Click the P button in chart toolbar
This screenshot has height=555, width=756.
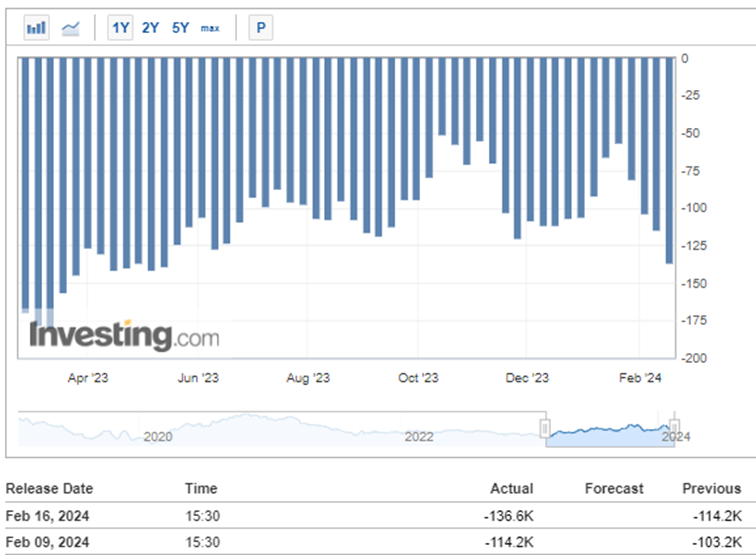point(261,28)
